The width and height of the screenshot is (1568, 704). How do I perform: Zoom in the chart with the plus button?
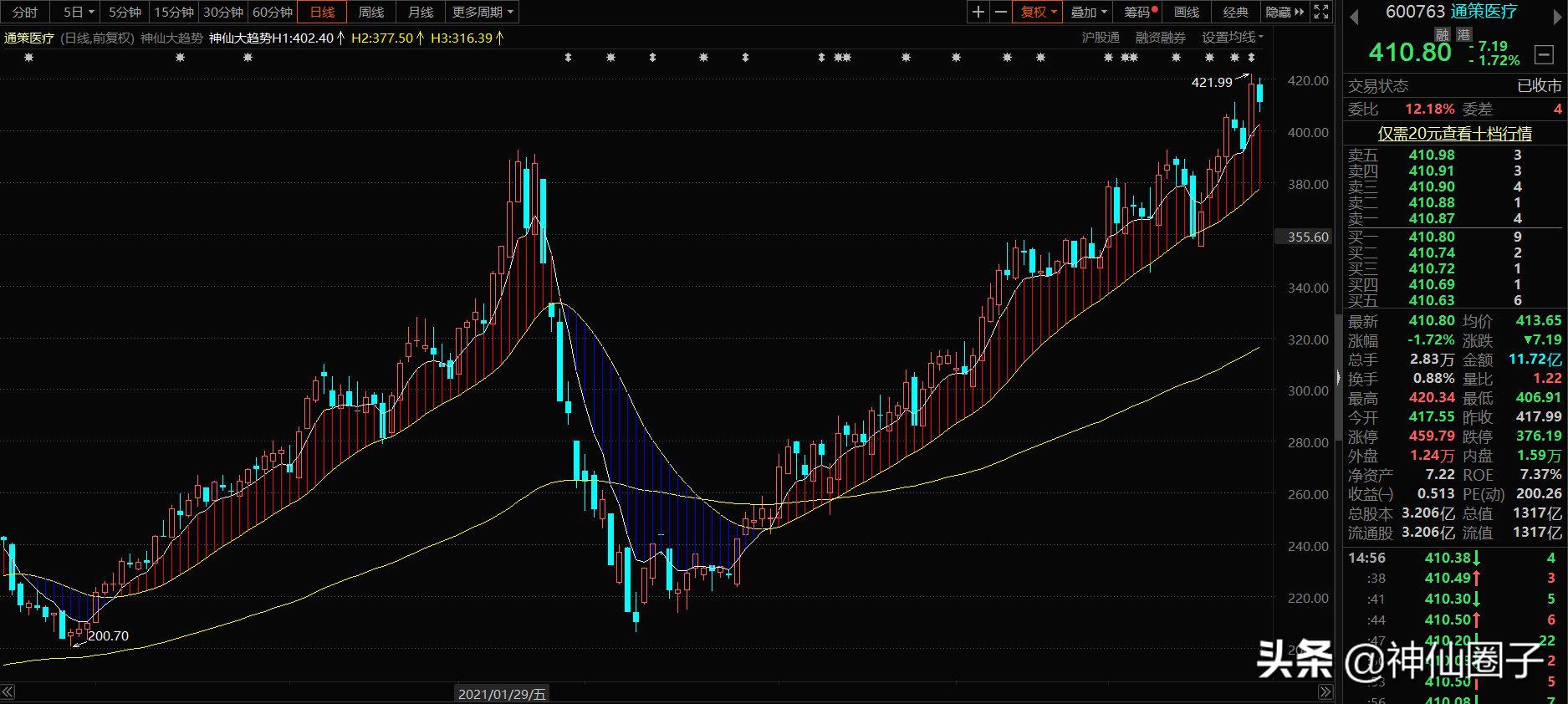978,12
